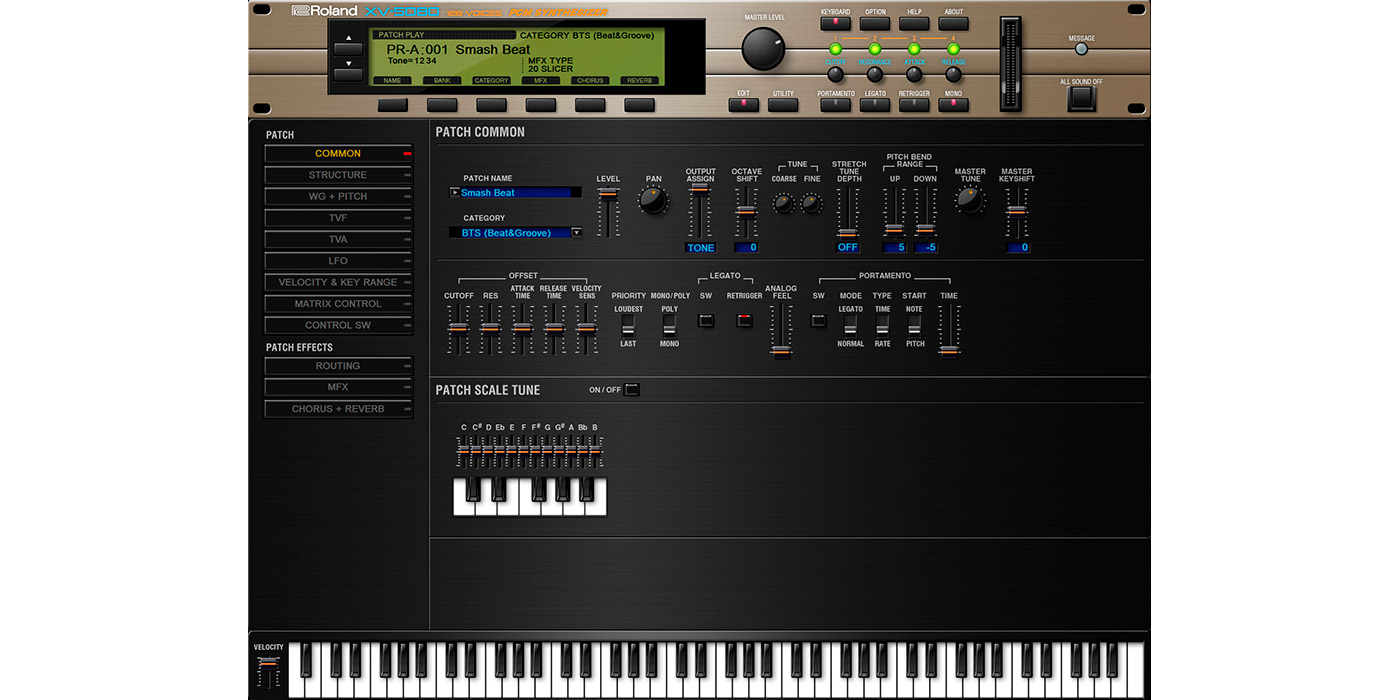The image size is (1400, 700).
Task: Click the Cutoff control knob
Action: 835,75
